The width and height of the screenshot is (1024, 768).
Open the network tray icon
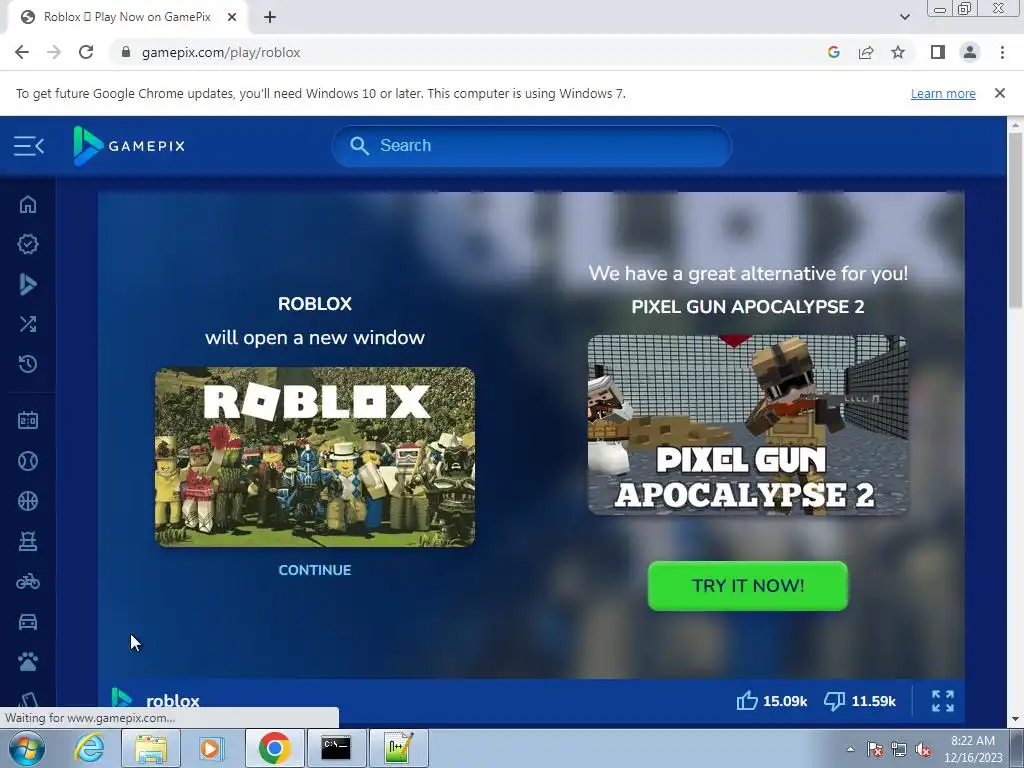(899, 750)
